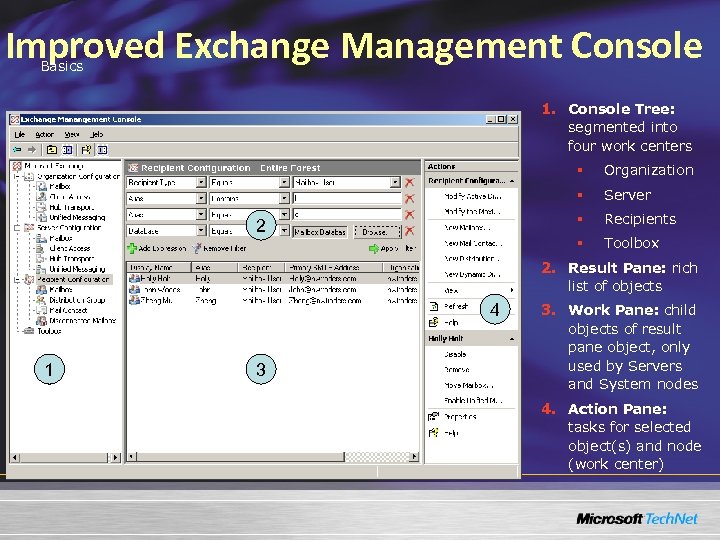720x540 pixels.
Task: Click the Mailbox icon under Recipient Configuration
Action: [x=41, y=290]
